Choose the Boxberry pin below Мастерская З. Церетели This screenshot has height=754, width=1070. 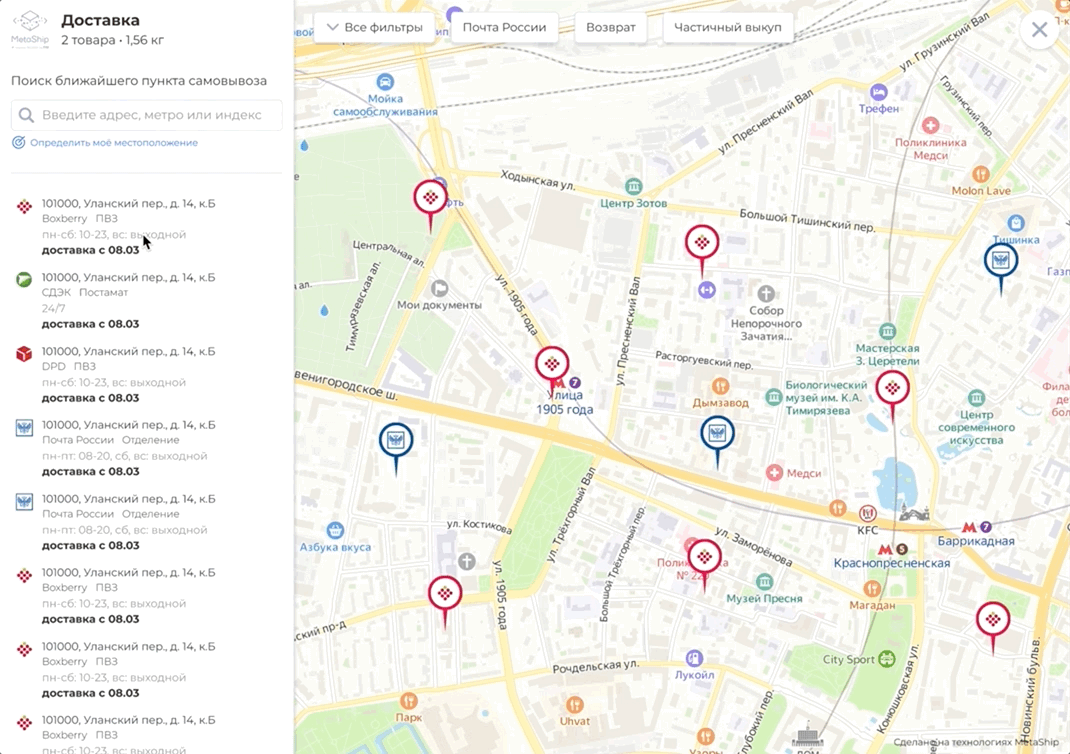(x=893, y=388)
